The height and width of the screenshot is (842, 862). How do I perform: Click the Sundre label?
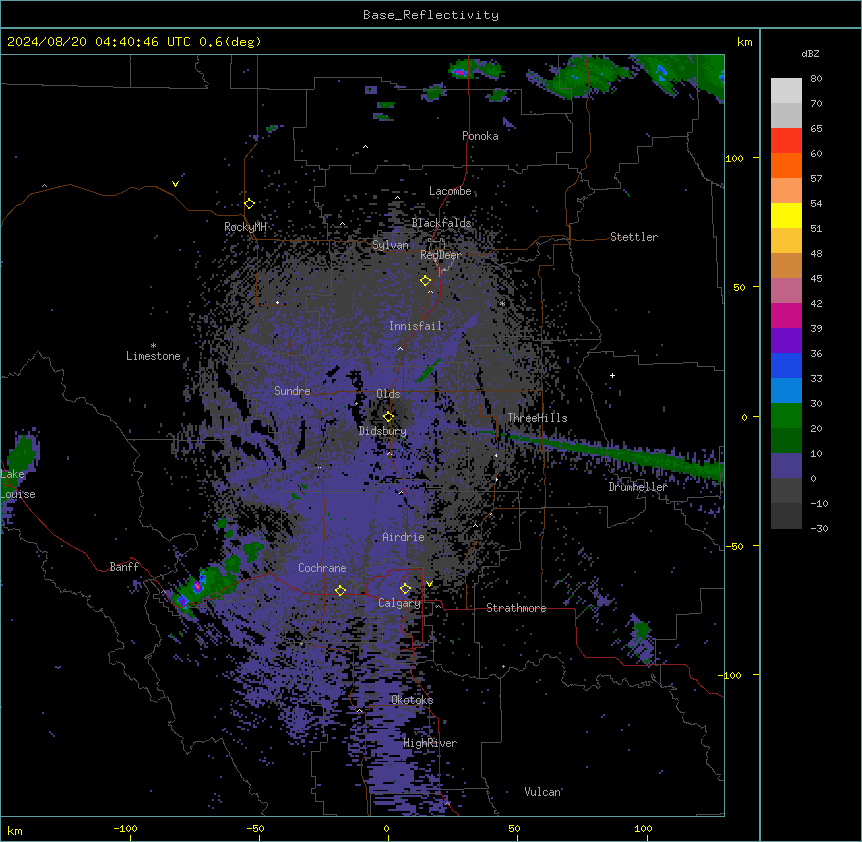click(292, 391)
